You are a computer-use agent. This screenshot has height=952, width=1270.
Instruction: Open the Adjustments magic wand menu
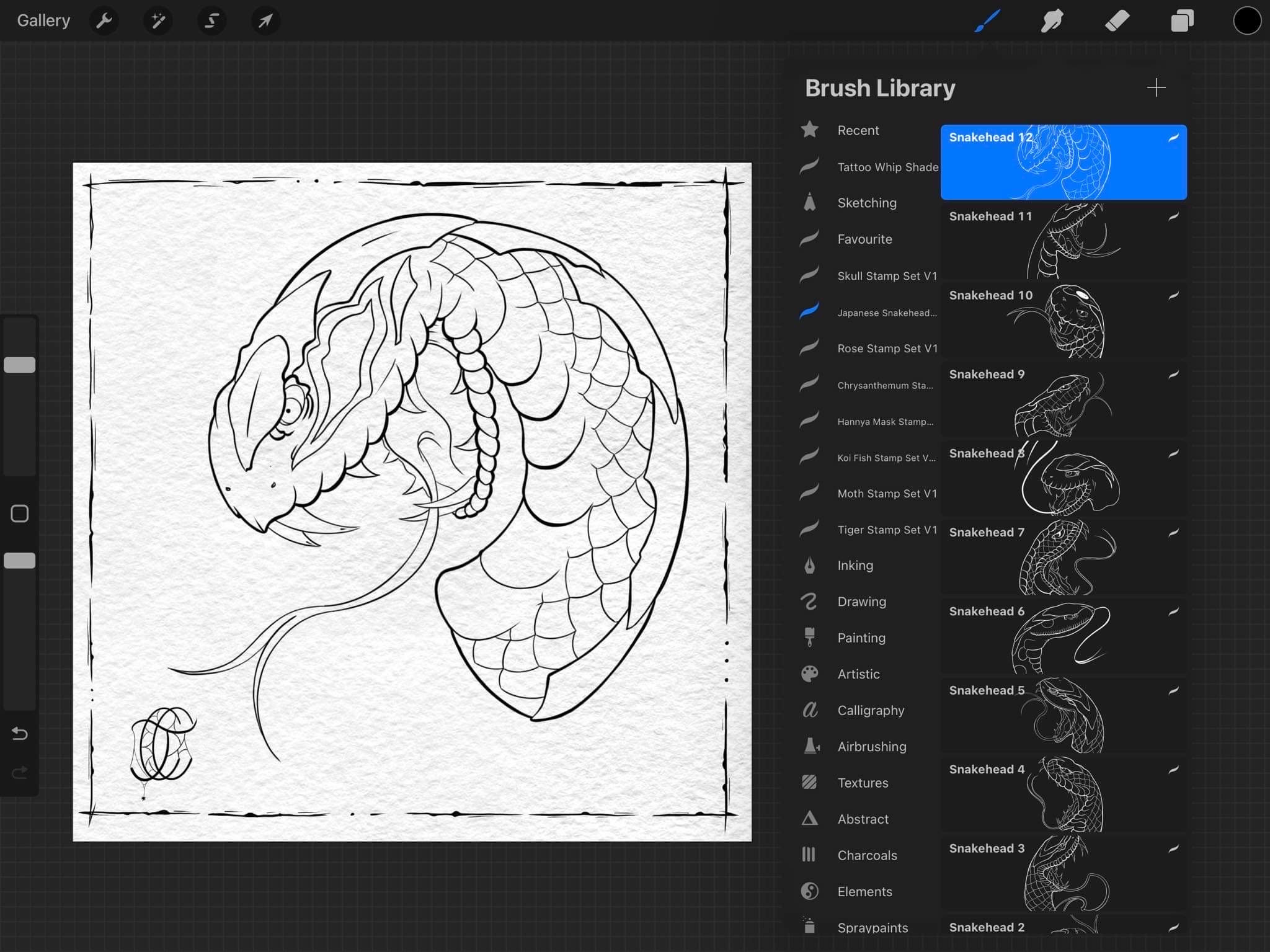pyautogui.click(x=158, y=20)
